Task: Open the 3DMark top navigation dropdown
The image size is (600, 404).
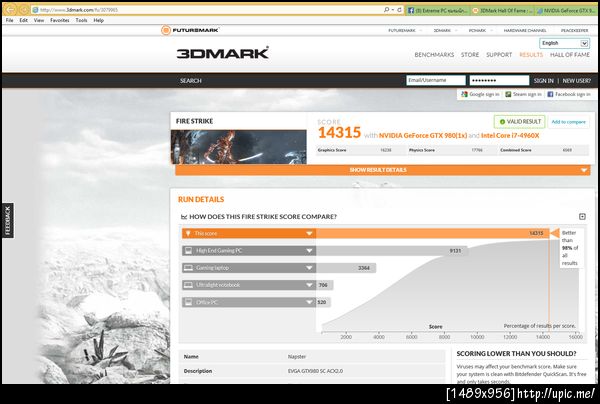Action: 445,30
